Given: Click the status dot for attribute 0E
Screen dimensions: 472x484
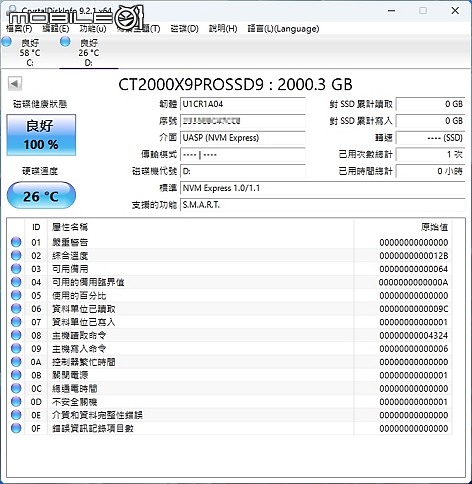Looking at the screenshot, I should pyautogui.click(x=16, y=415).
